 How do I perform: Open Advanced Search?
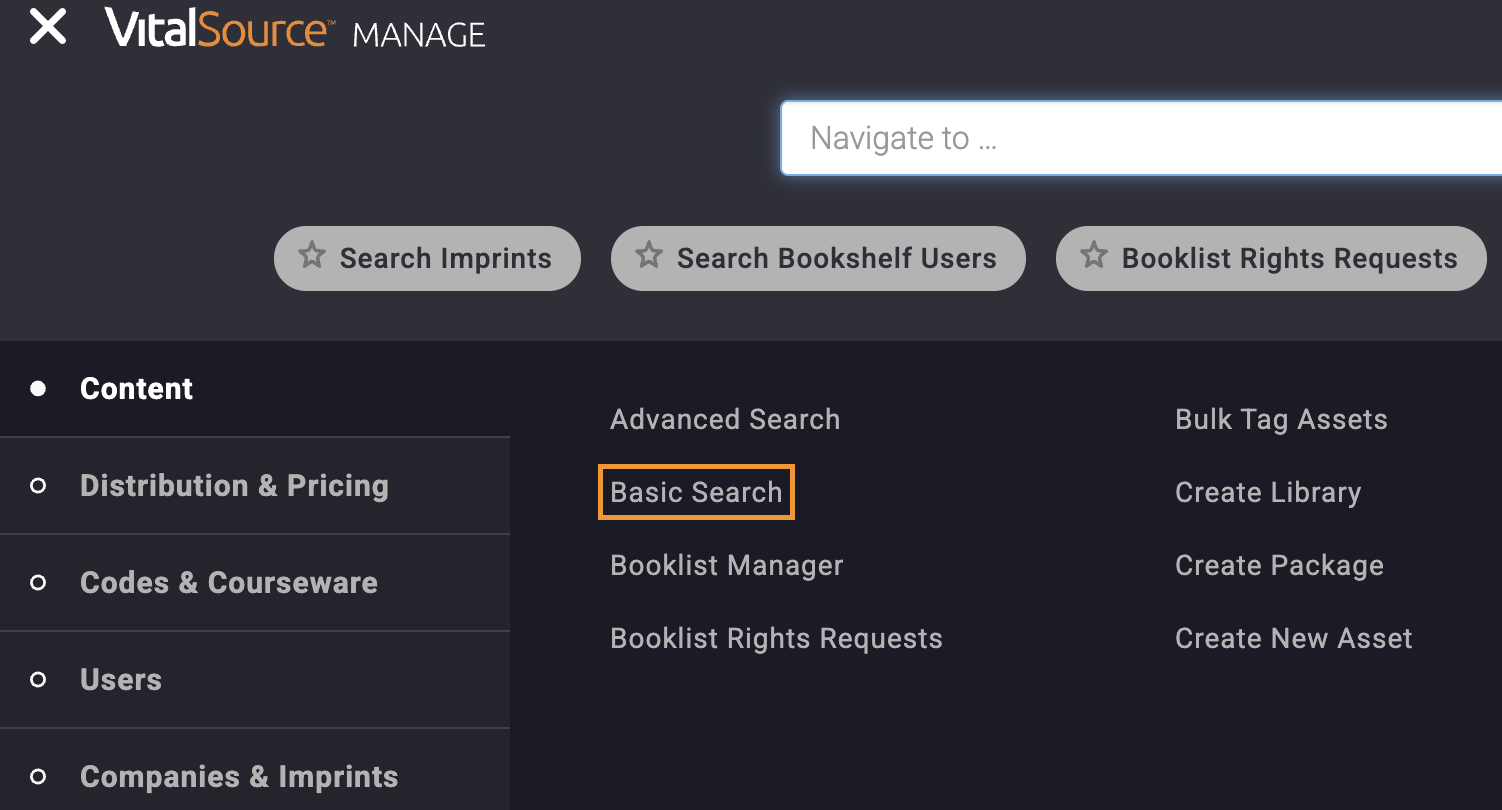point(724,419)
